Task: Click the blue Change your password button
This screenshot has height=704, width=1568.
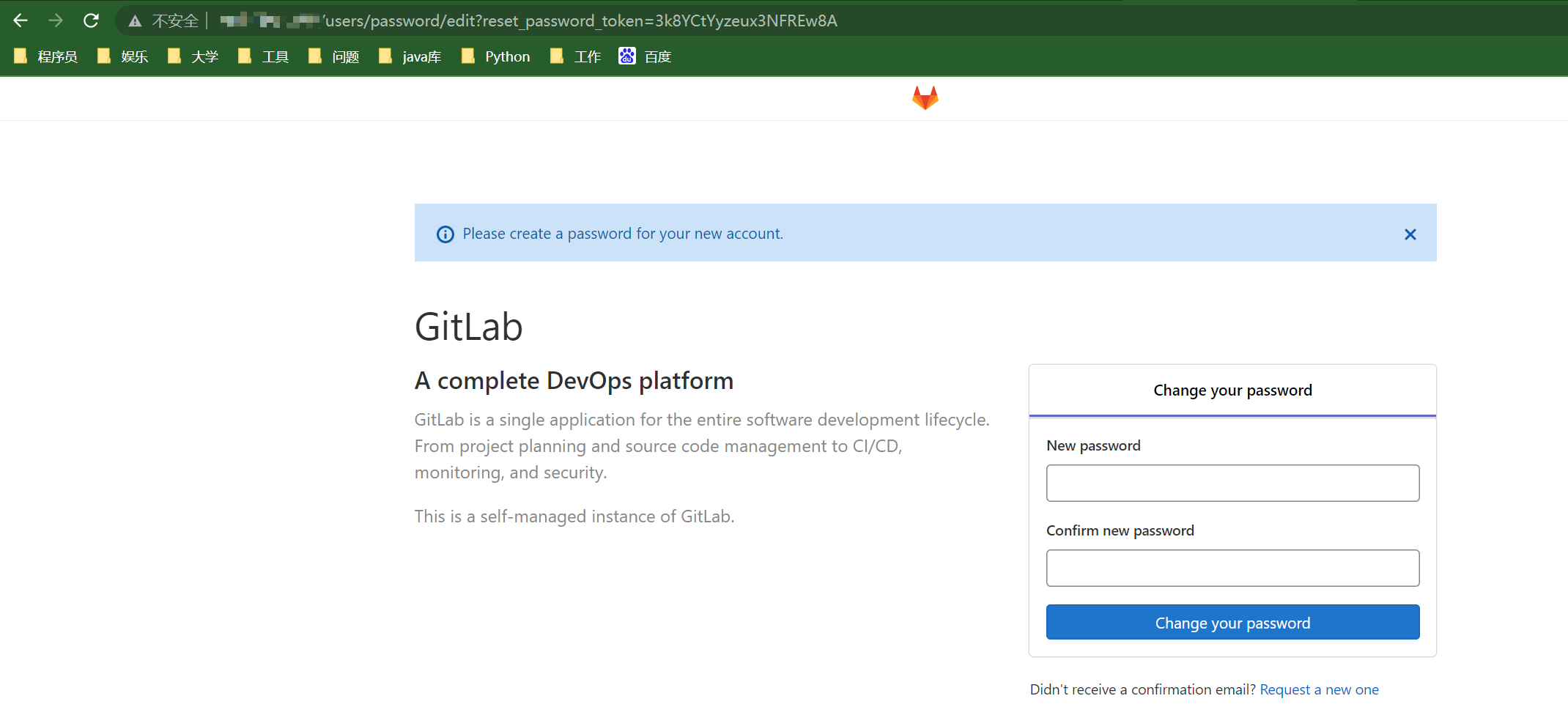Action: click(x=1232, y=622)
